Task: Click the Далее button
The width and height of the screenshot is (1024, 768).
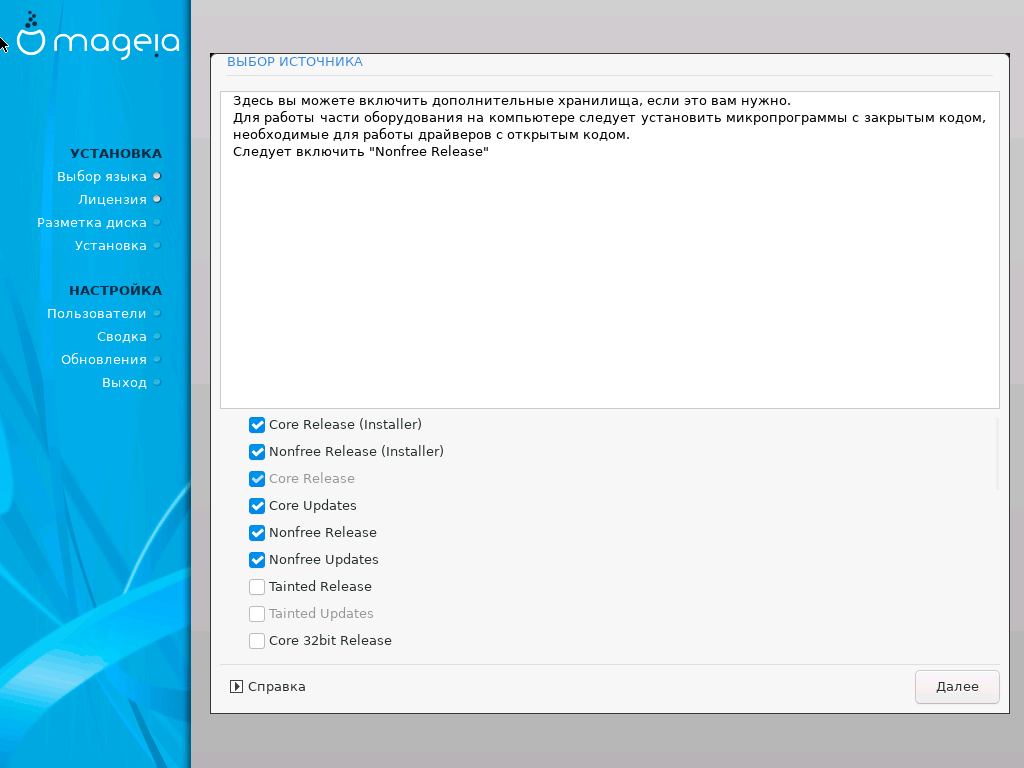Action: pos(957,686)
